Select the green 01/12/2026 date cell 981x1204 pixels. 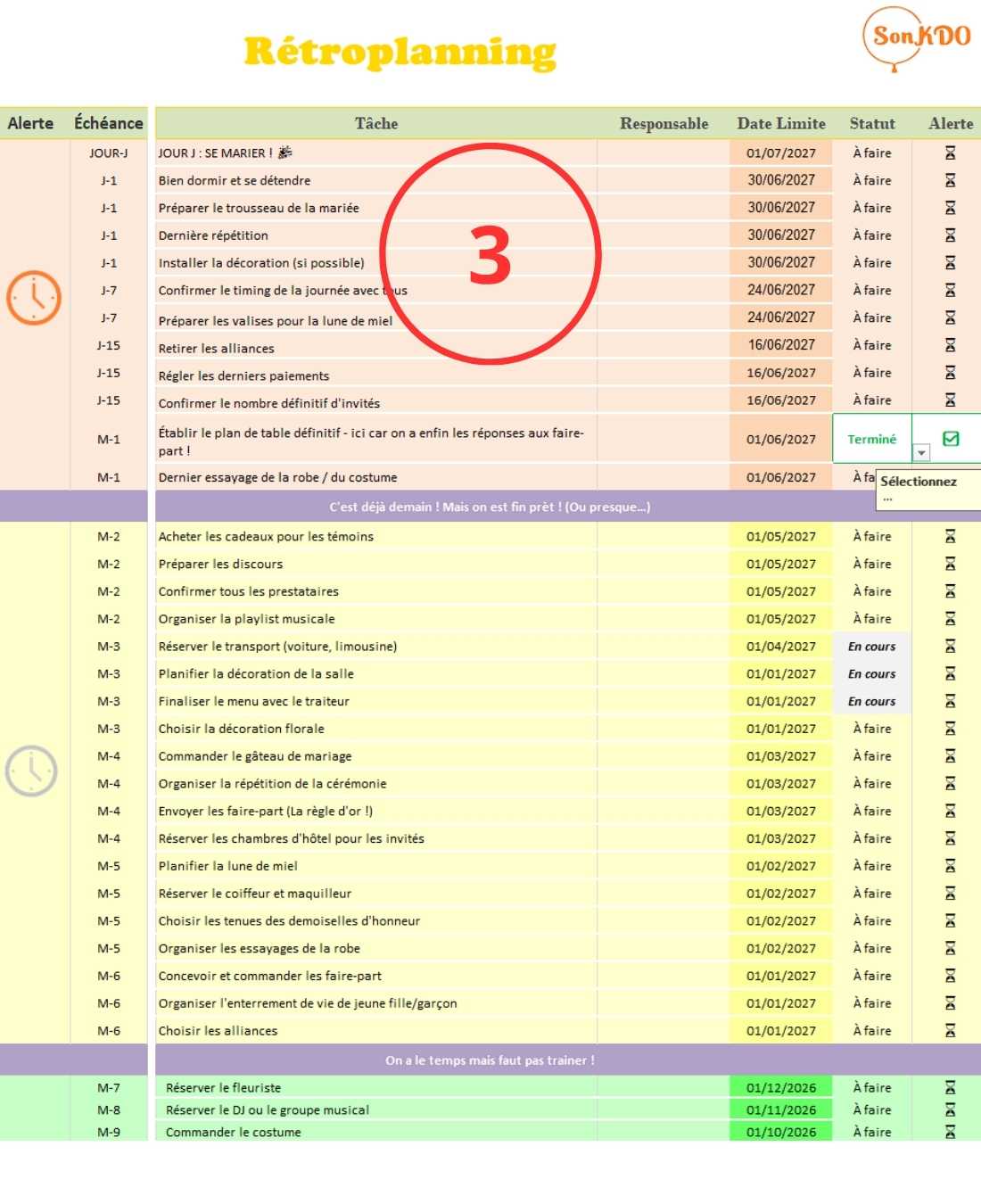pyautogui.click(x=780, y=1088)
